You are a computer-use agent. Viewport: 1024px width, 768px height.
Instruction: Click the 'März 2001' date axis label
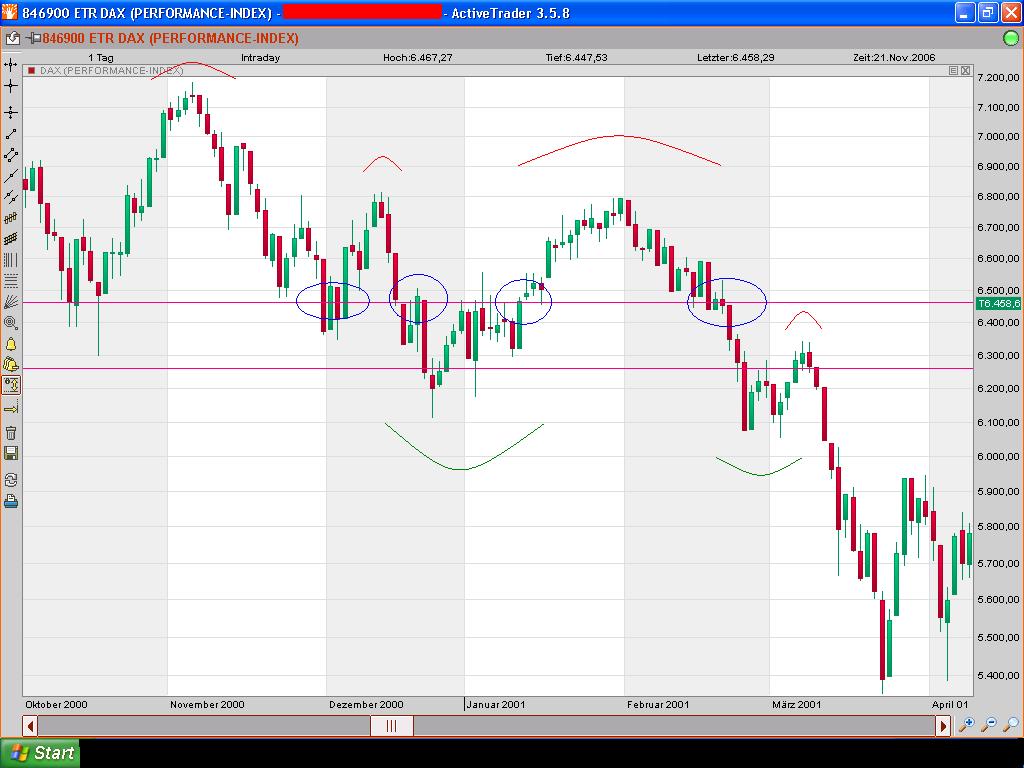pos(797,705)
